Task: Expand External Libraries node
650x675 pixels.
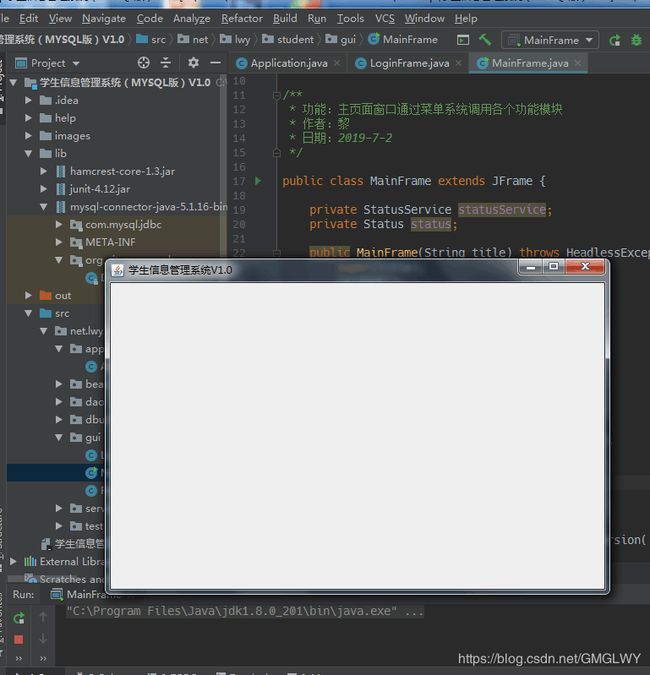Action: [x=13, y=561]
